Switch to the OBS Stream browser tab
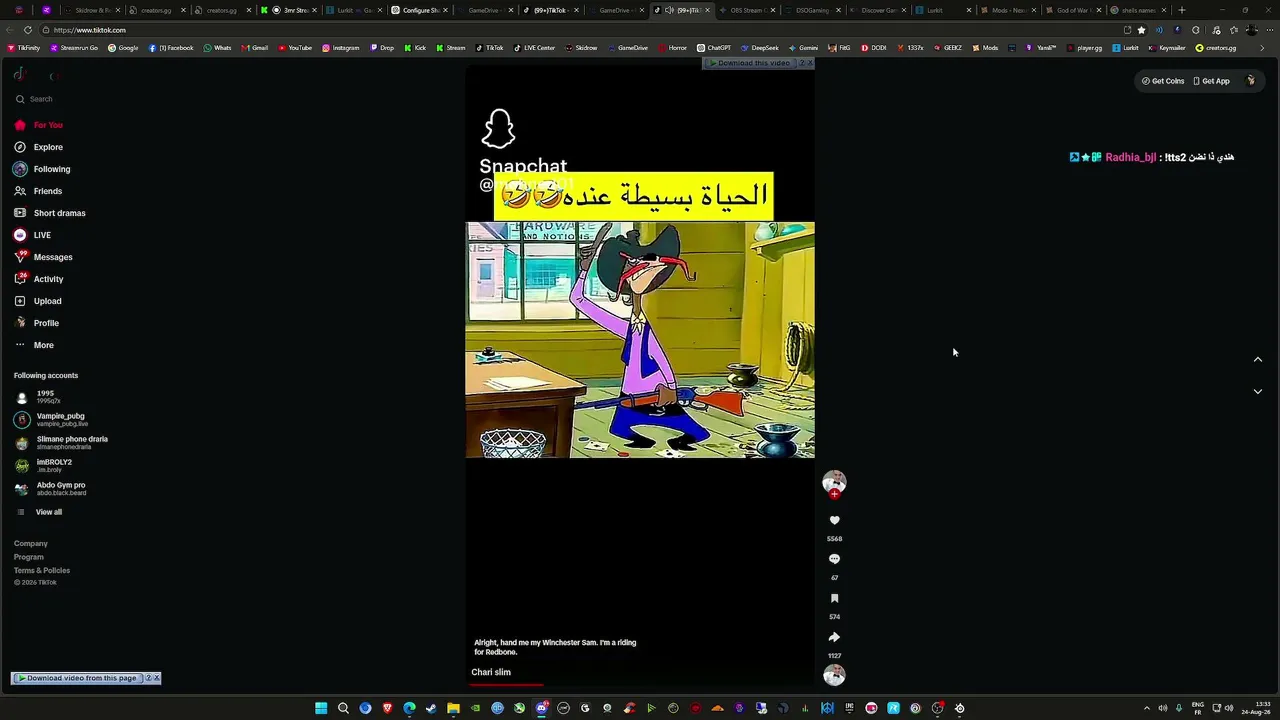Image resolution: width=1280 pixels, height=720 pixels. pos(746,10)
